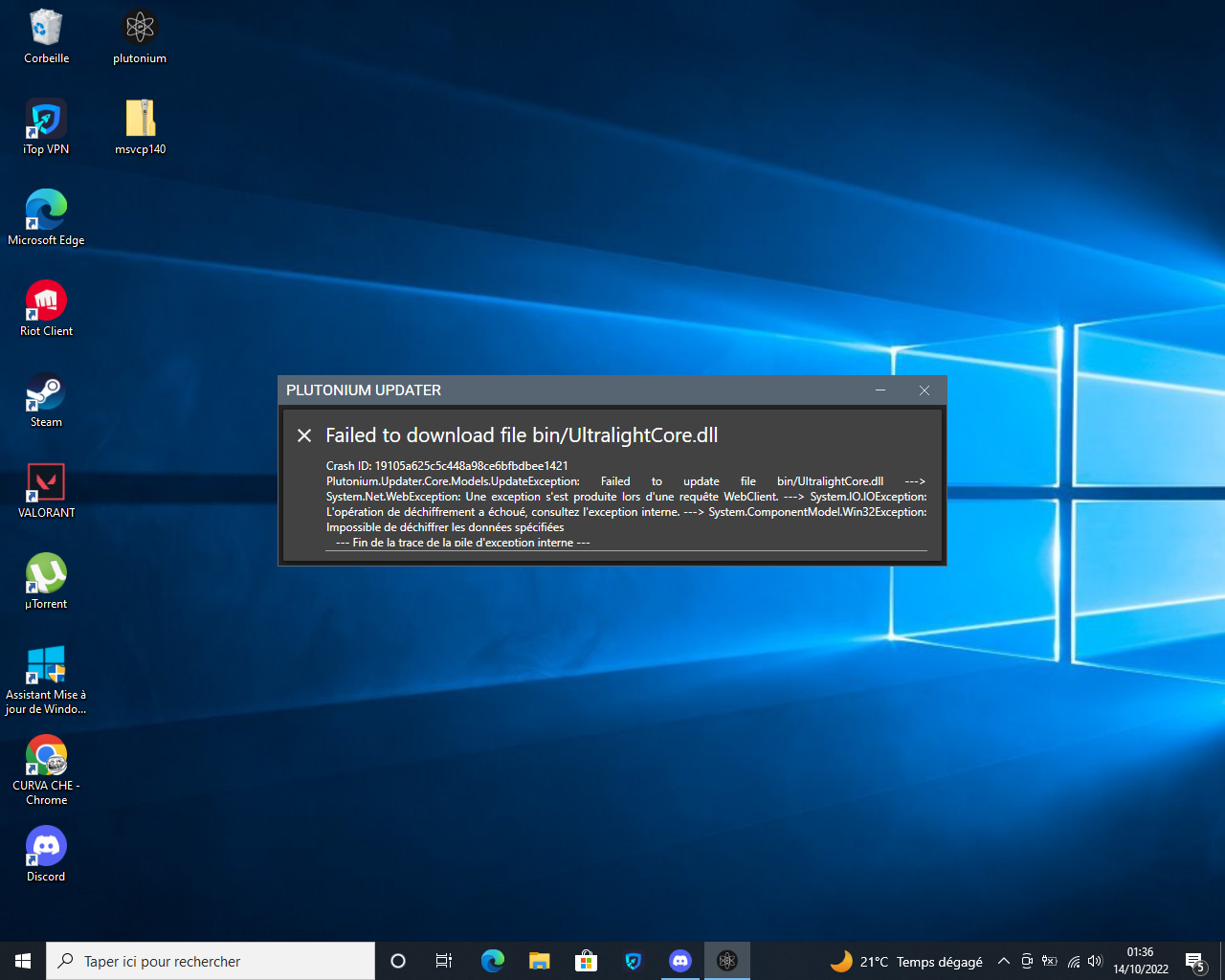Show hidden system tray icons

coord(1003,962)
